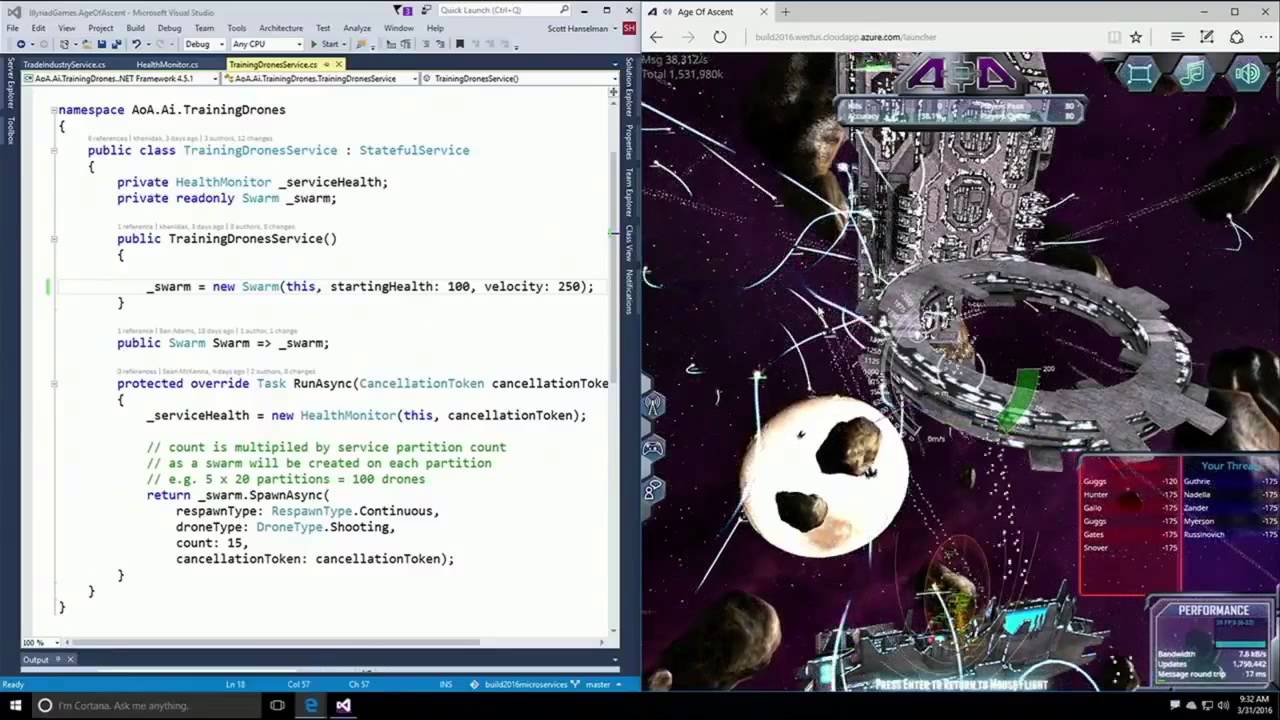The width and height of the screenshot is (1280, 720).
Task: Pin the Output panel
Action: point(59,659)
